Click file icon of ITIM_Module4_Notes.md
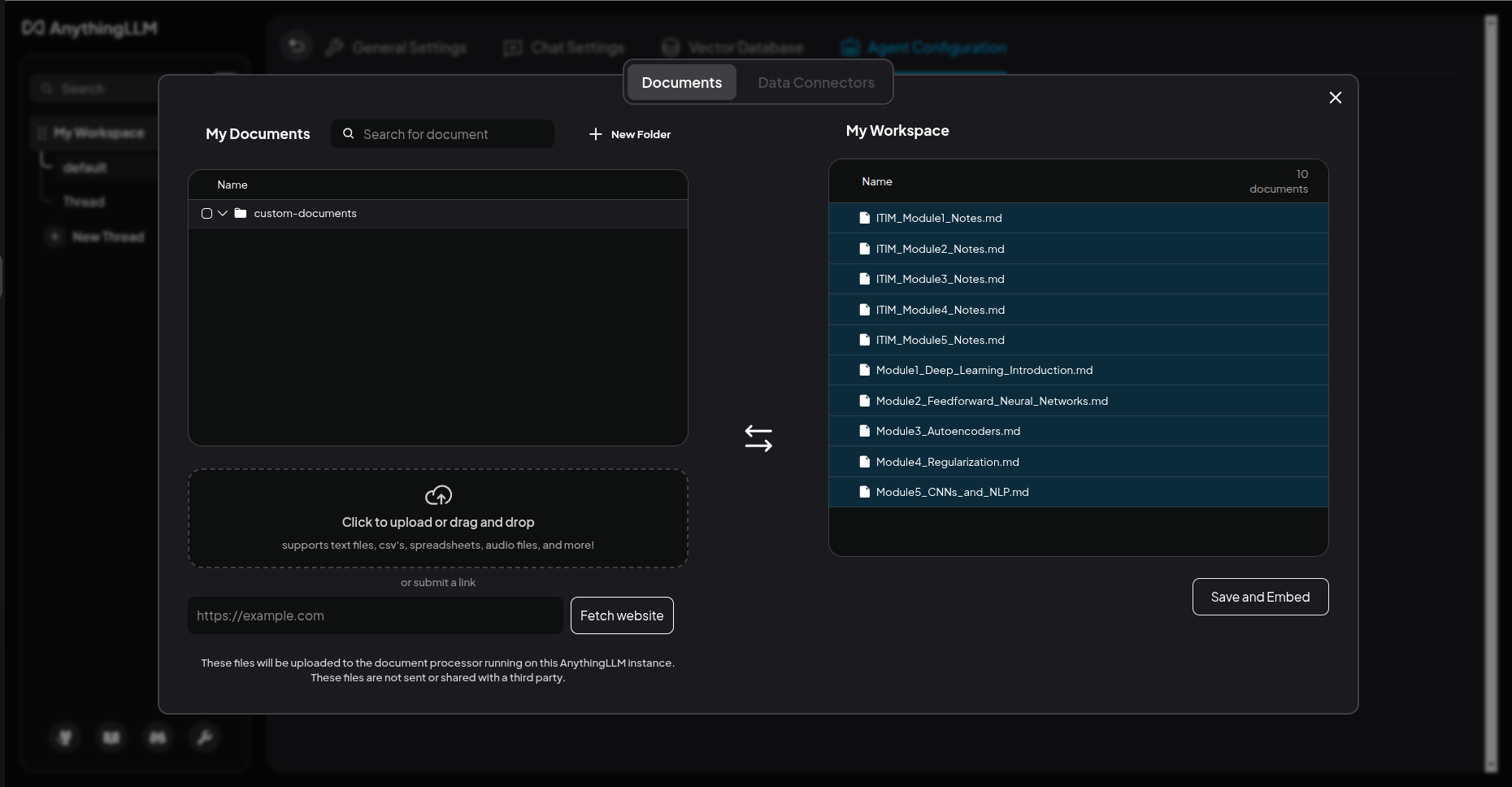This screenshot has width=1512, height=787. [x=865, y=310]
